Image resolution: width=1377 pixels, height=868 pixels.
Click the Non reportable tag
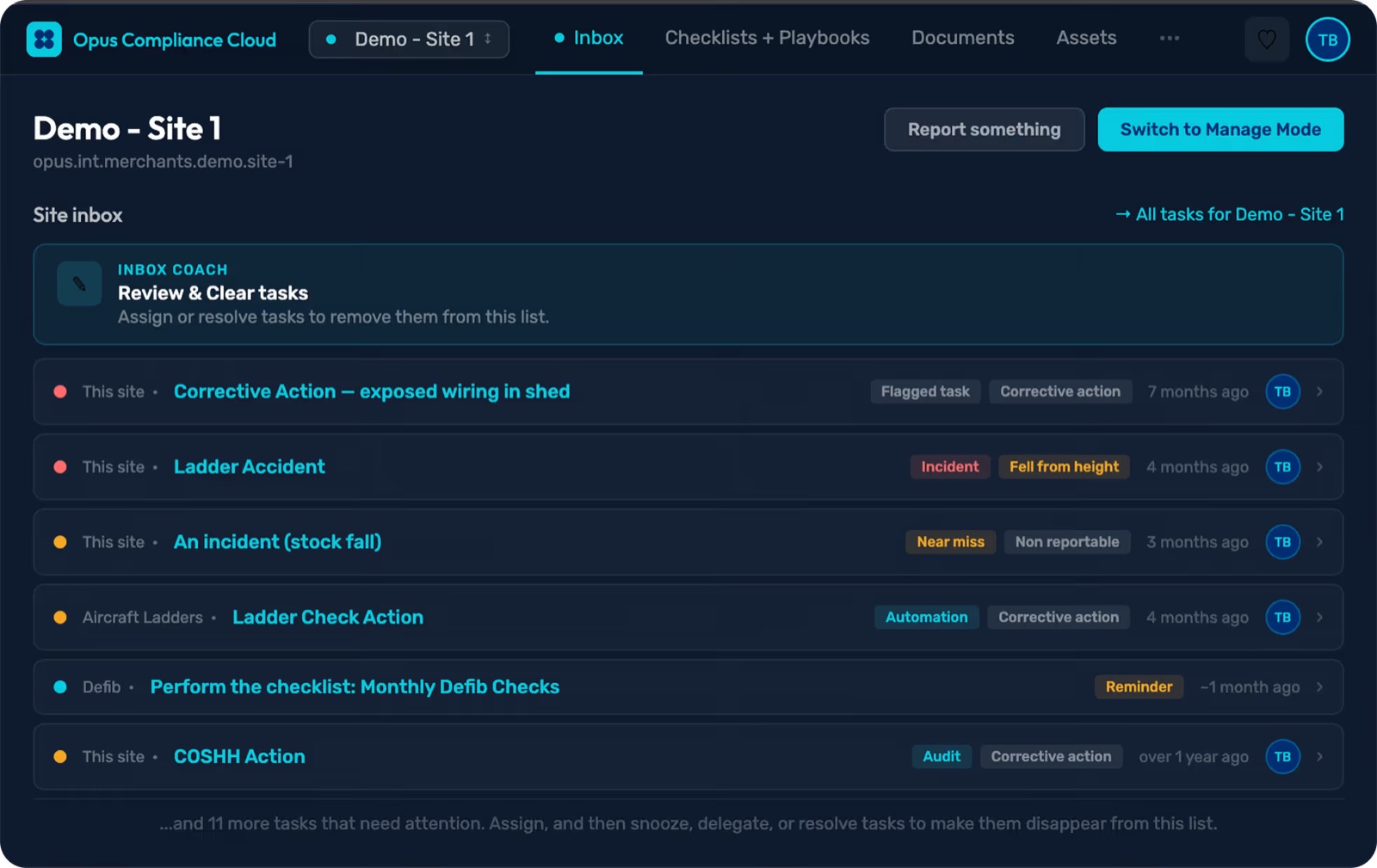pyautogui.click(x=1067, y=542)
